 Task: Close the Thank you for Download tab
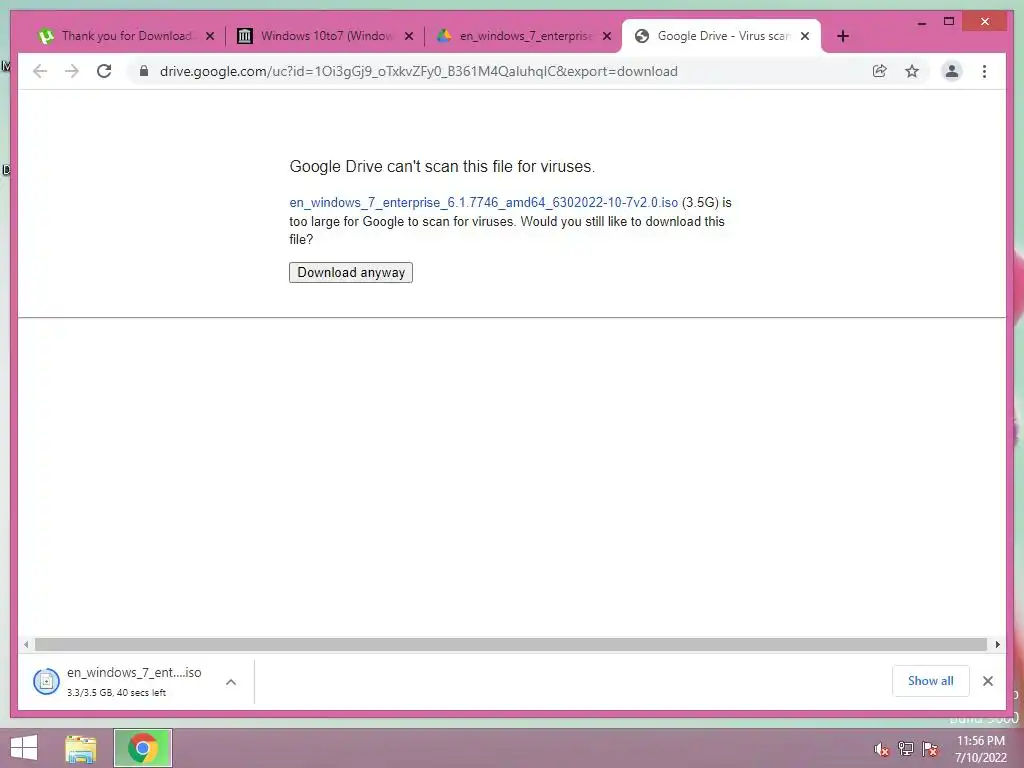(x=210, y=36)
